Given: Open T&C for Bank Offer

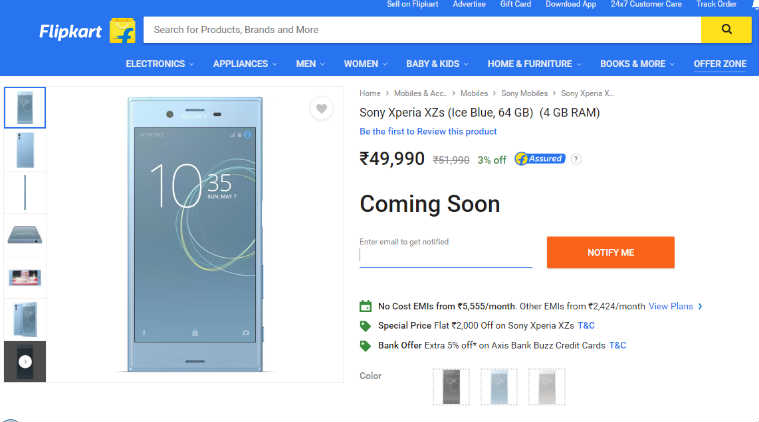Looking at the screenshot, I should pyautogui.click(x=617, y=346).
